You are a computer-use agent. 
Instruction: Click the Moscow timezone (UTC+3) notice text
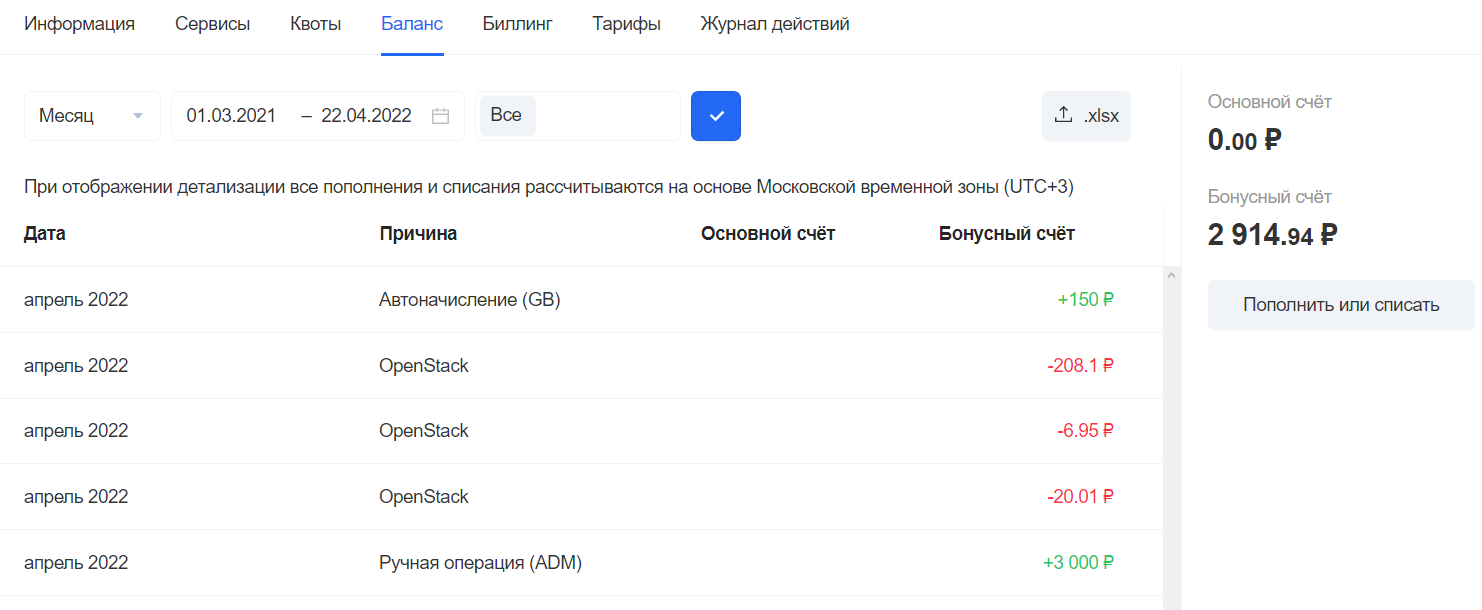[549, 187]
